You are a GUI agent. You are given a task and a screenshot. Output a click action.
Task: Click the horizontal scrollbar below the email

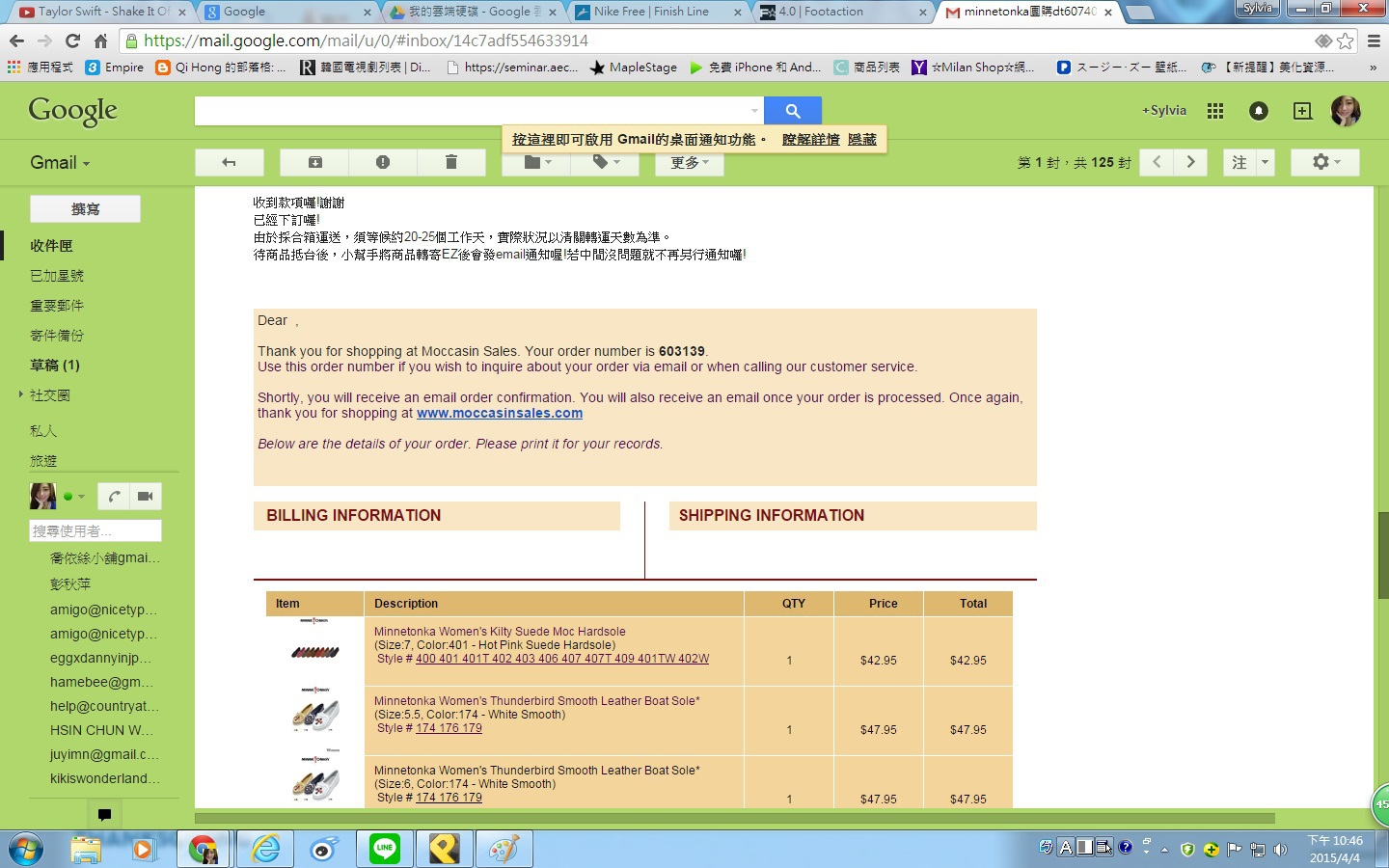735,818
